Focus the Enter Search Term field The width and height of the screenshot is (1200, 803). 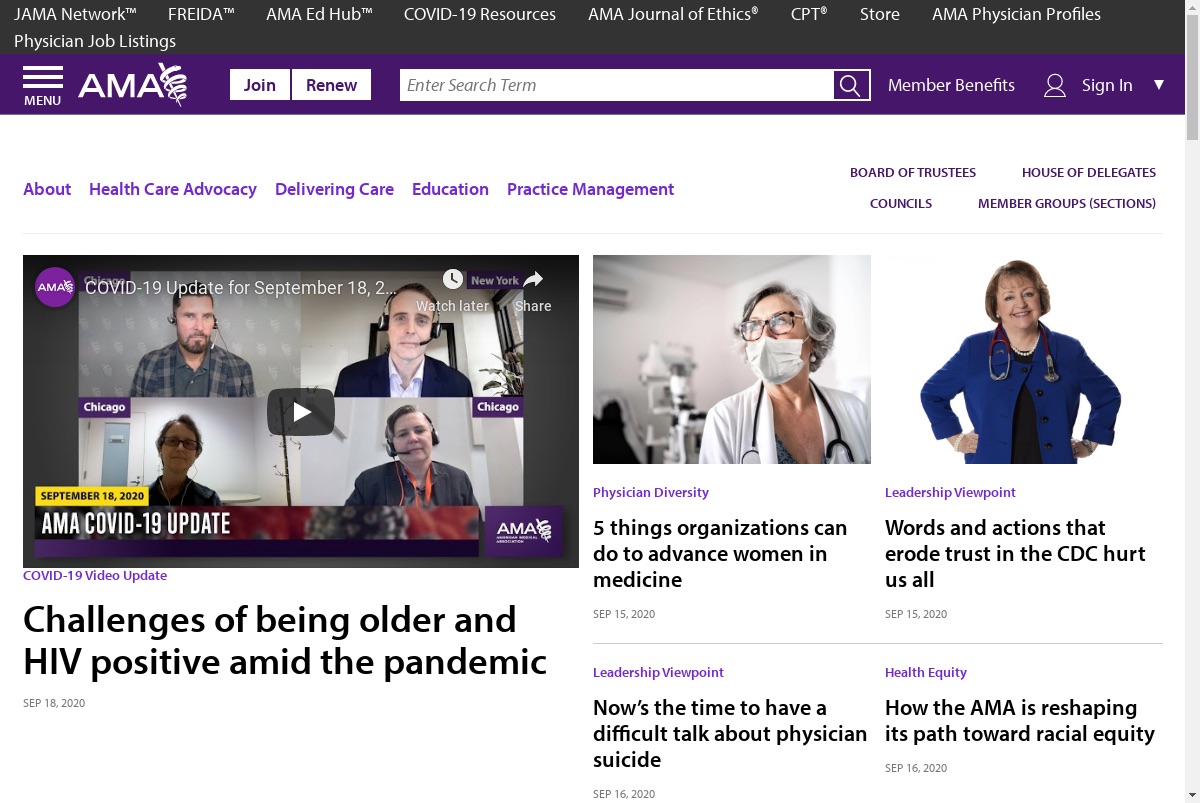(617, 85)
